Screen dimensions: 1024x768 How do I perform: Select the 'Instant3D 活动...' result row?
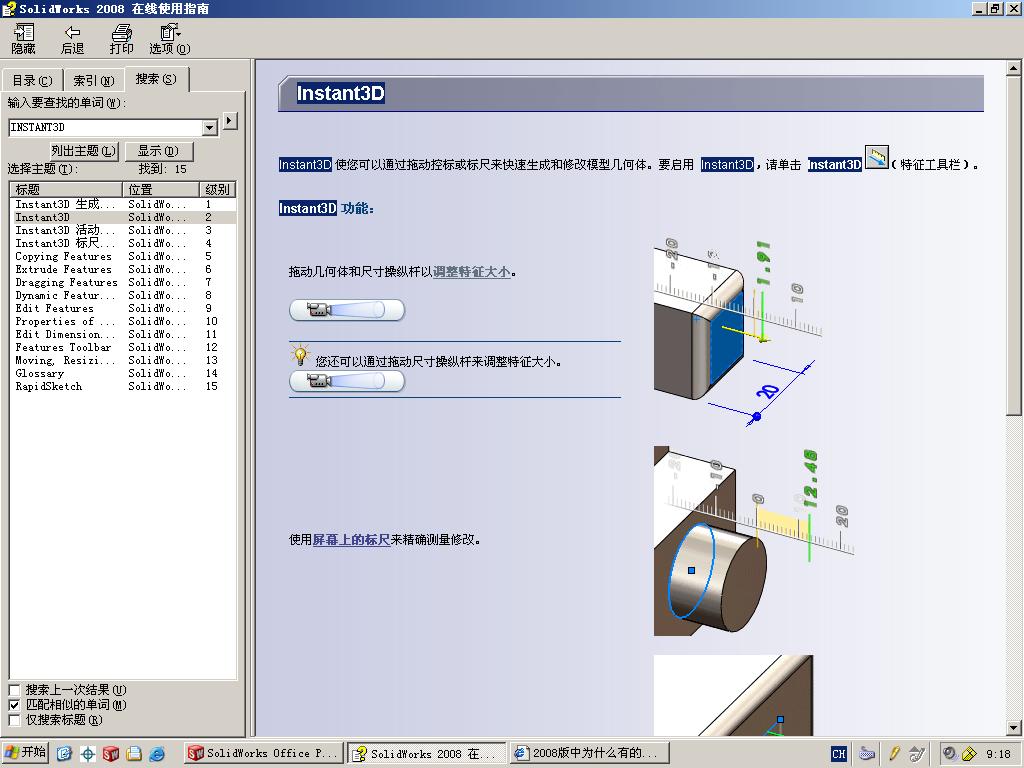pos(123,231)
